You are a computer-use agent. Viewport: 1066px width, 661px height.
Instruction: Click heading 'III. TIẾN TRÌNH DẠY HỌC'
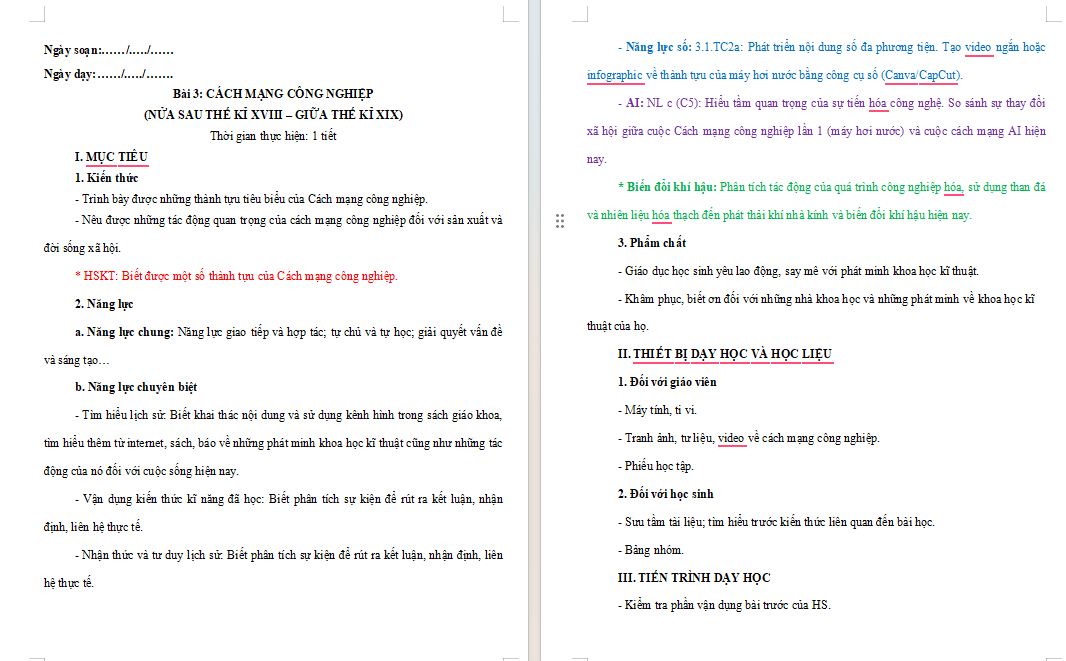(694, 577)
